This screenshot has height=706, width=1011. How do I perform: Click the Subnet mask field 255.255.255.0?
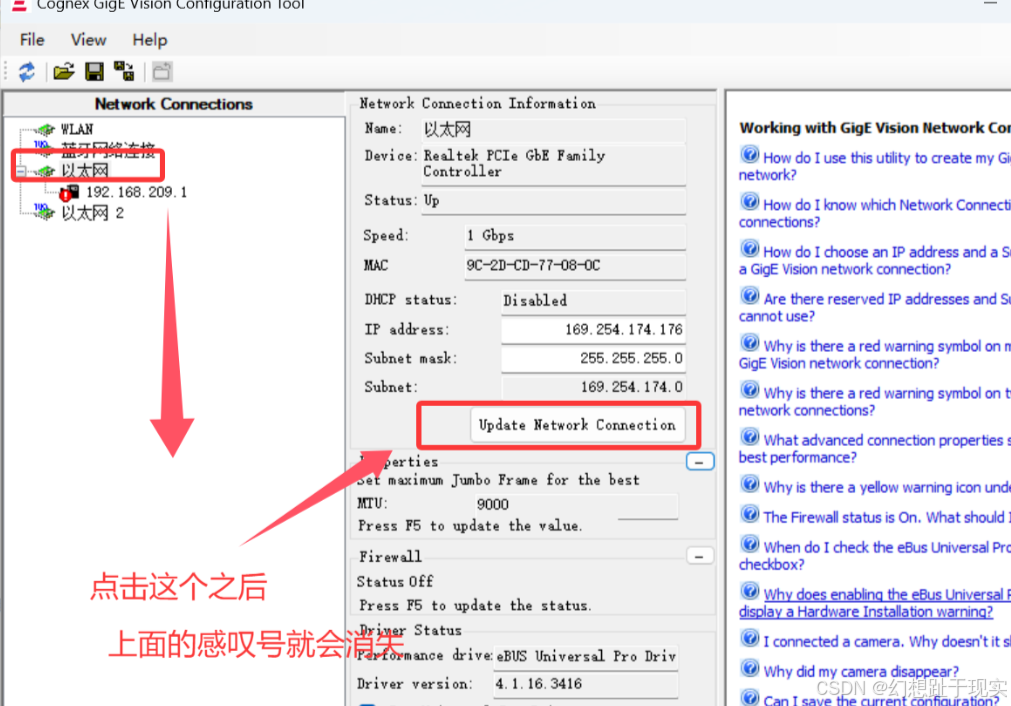(x=593, y=358)
